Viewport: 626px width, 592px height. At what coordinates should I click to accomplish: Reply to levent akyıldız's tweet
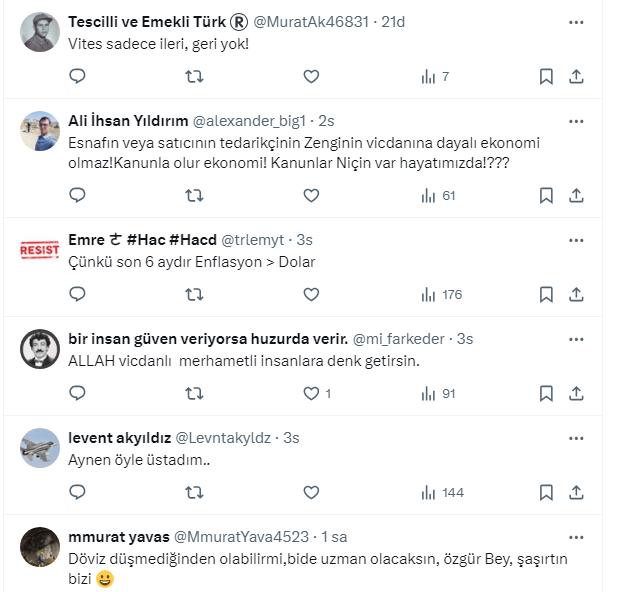77,492
